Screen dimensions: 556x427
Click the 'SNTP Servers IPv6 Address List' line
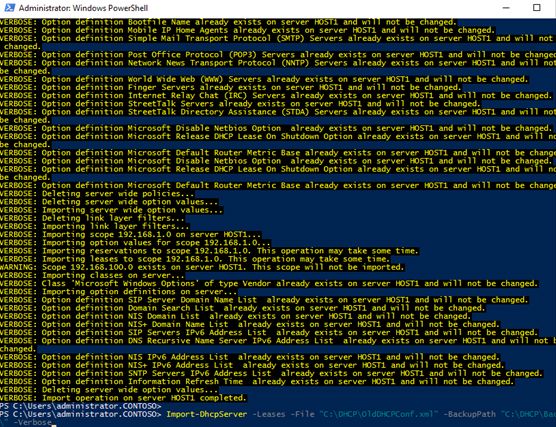[271, 373]
